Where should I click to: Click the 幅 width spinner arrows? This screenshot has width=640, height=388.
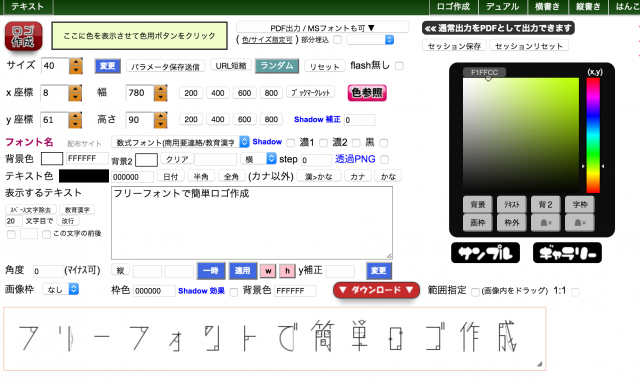160,93
